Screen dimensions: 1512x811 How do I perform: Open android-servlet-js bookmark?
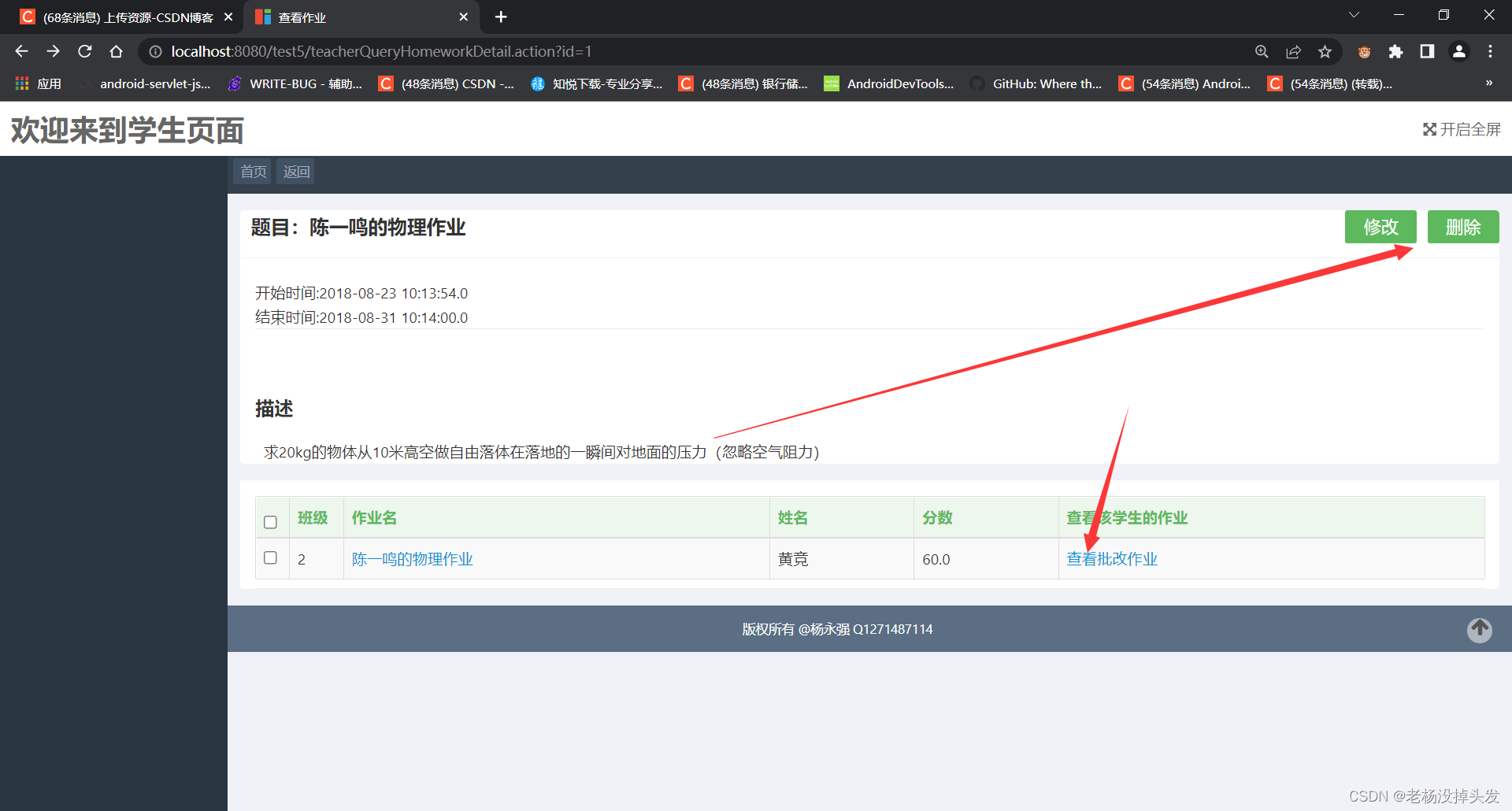[146, 83]
